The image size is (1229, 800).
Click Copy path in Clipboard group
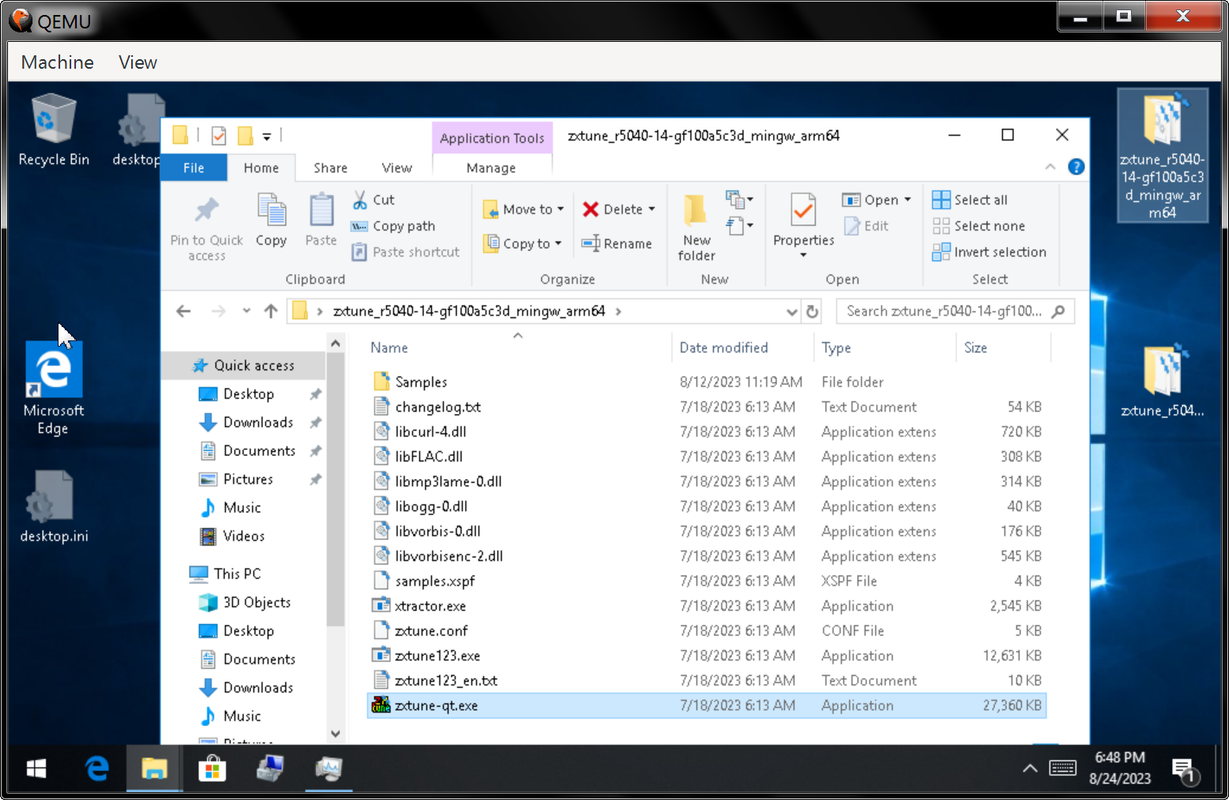(393, 226)
